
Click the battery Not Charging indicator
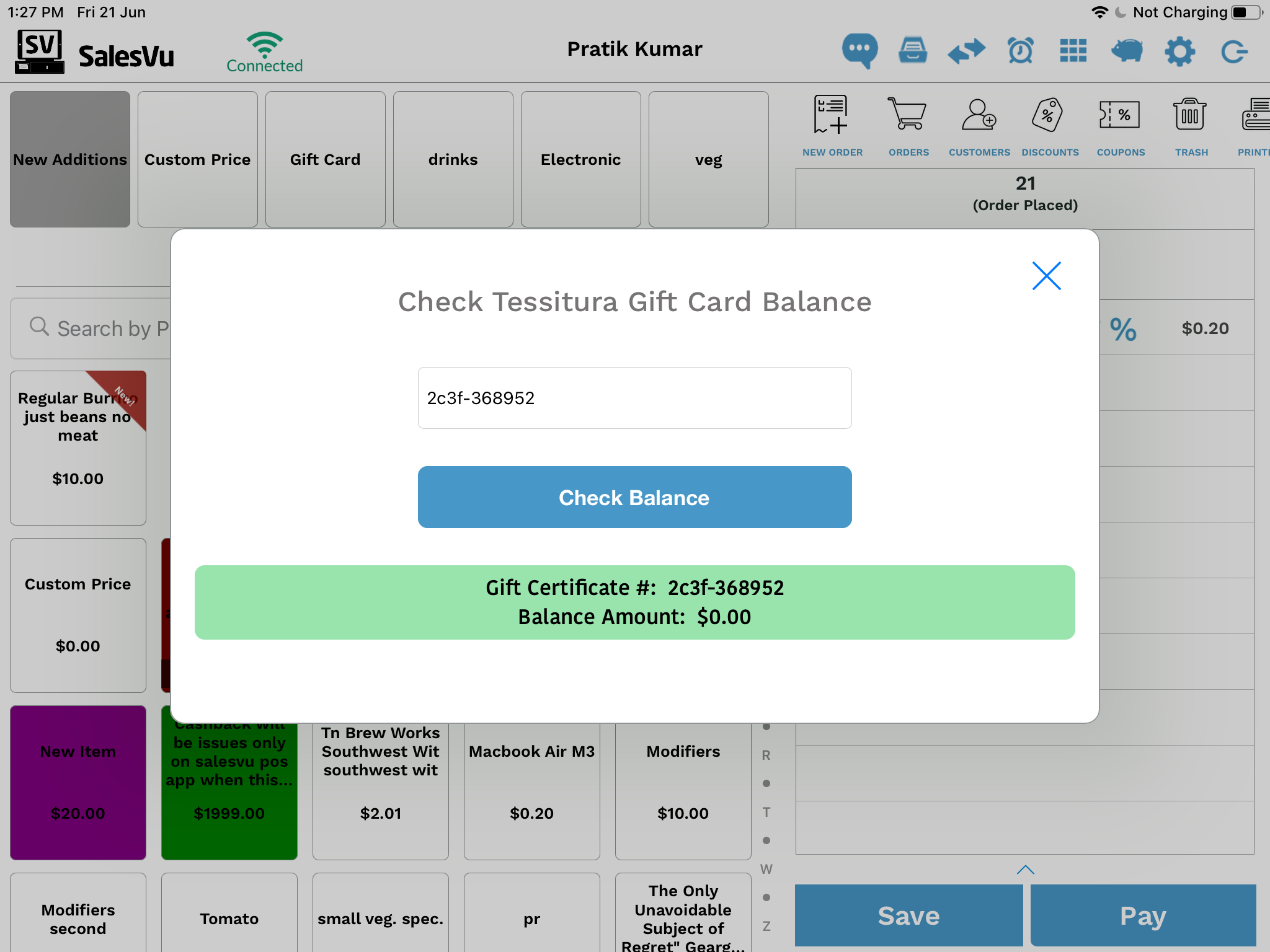pos(1197,12)
